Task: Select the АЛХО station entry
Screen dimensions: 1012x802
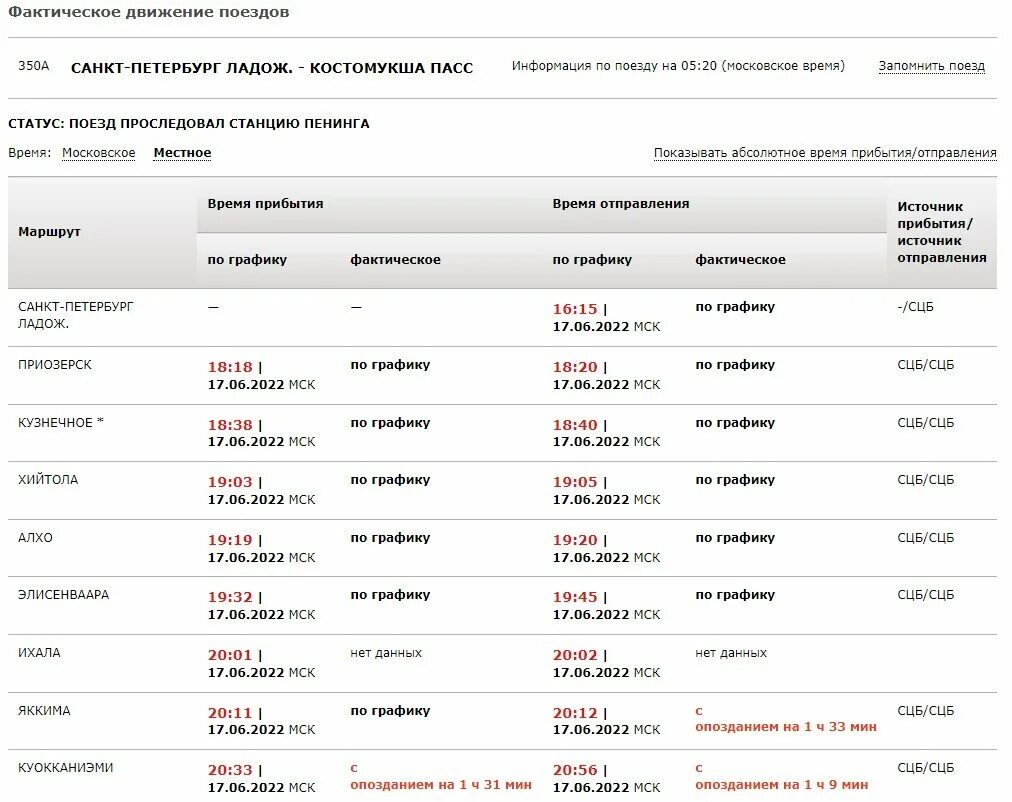Action: (x=35, y=537)
